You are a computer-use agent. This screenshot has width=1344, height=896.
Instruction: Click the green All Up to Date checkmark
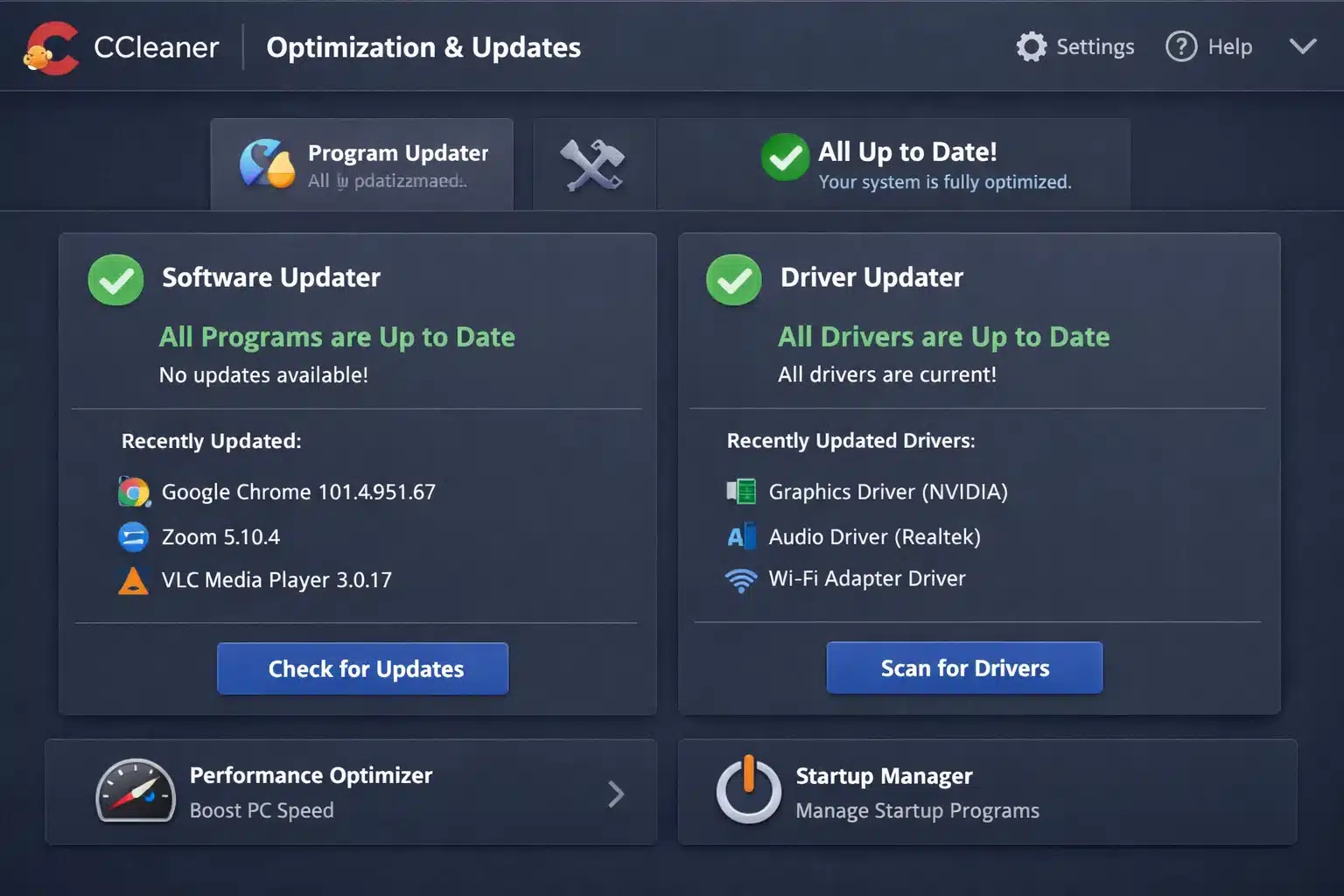click(785, 158)
